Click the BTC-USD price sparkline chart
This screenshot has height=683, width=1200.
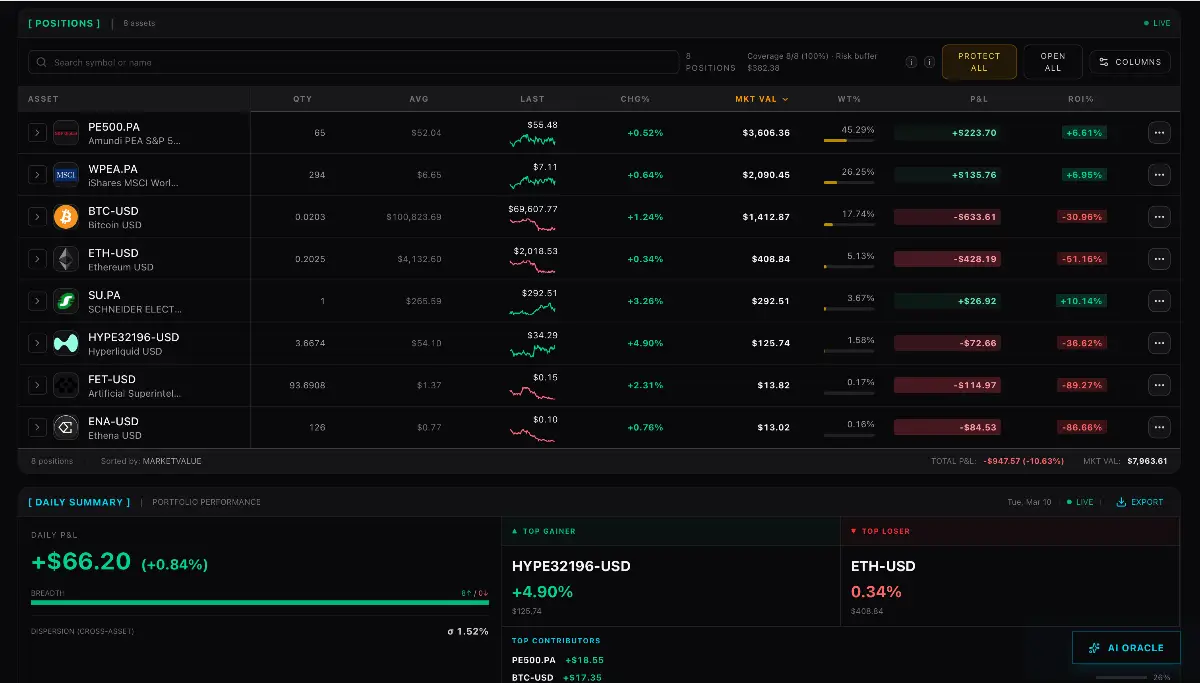[532, 224]
